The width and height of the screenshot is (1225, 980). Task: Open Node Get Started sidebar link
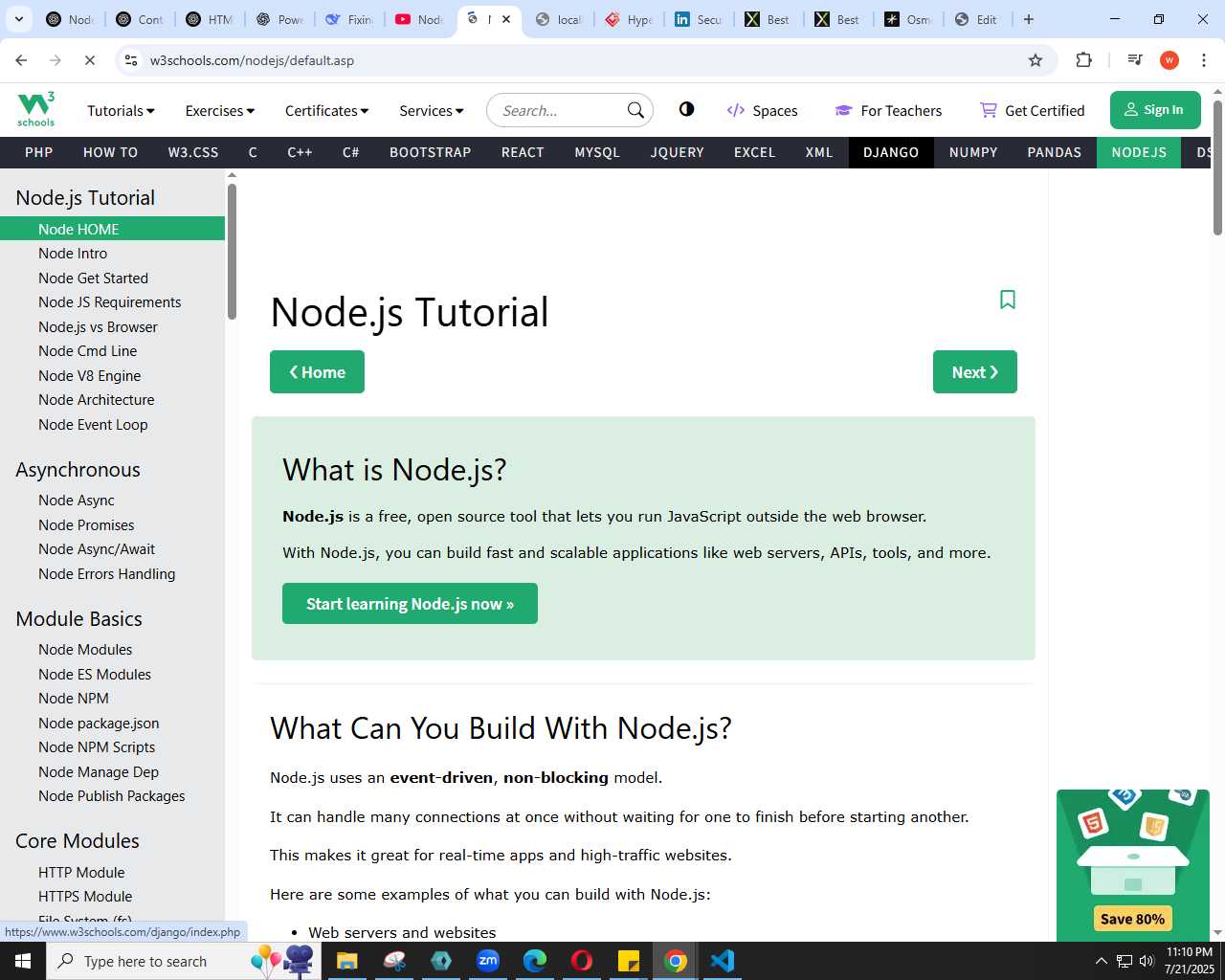tap(93, 278)
